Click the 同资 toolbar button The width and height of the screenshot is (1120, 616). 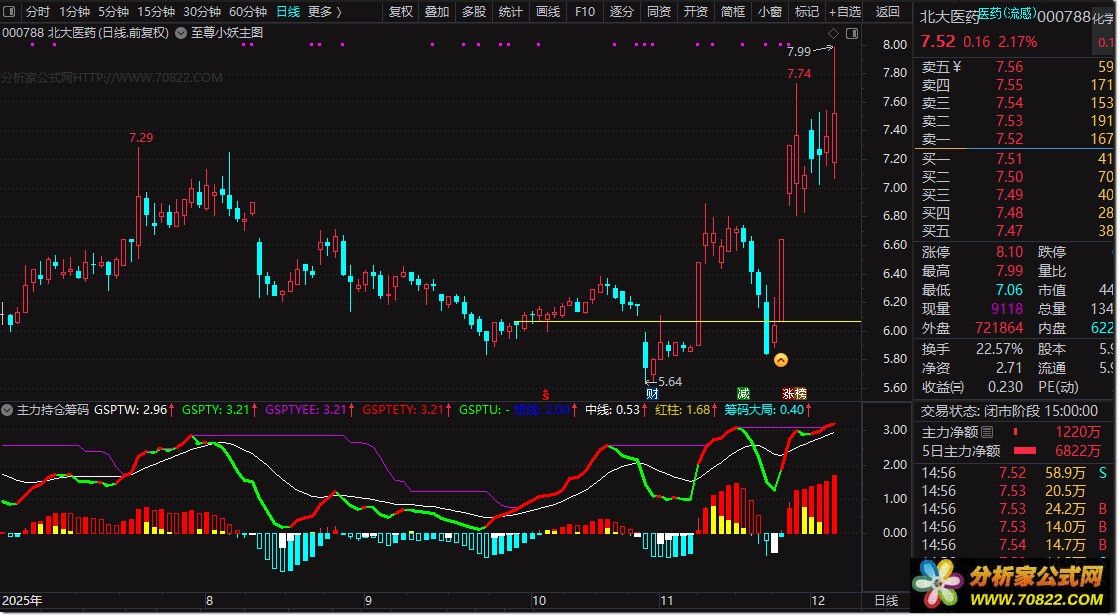point(659,11)
